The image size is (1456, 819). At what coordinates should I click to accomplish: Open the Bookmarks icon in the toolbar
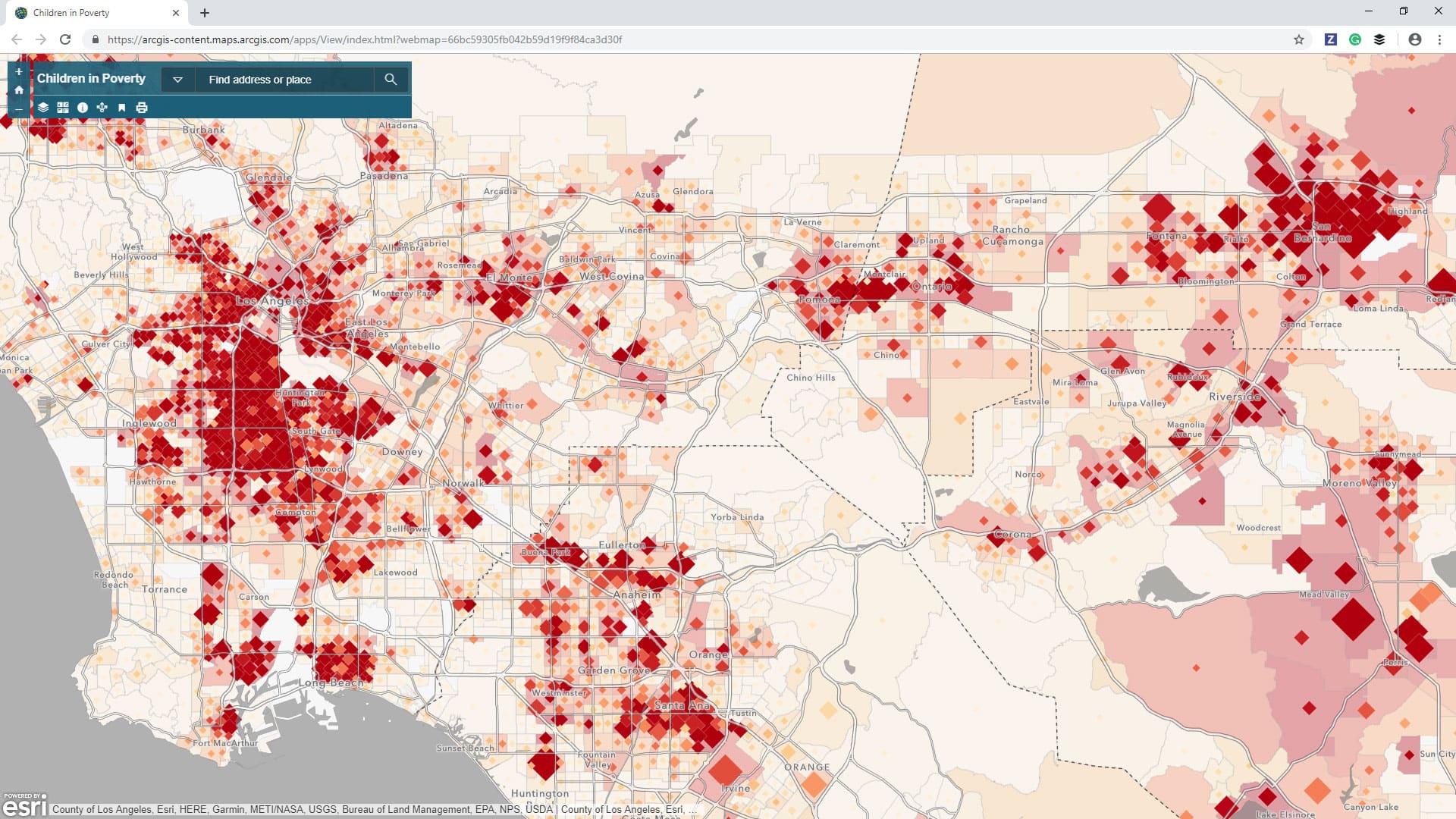pos(122,107)
